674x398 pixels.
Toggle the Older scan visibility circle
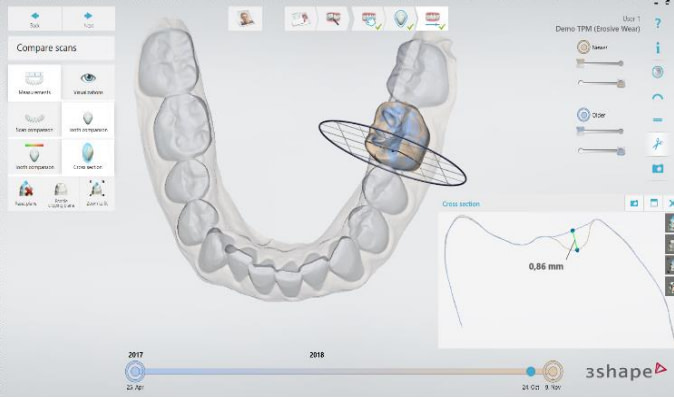[x=583, y=115]
